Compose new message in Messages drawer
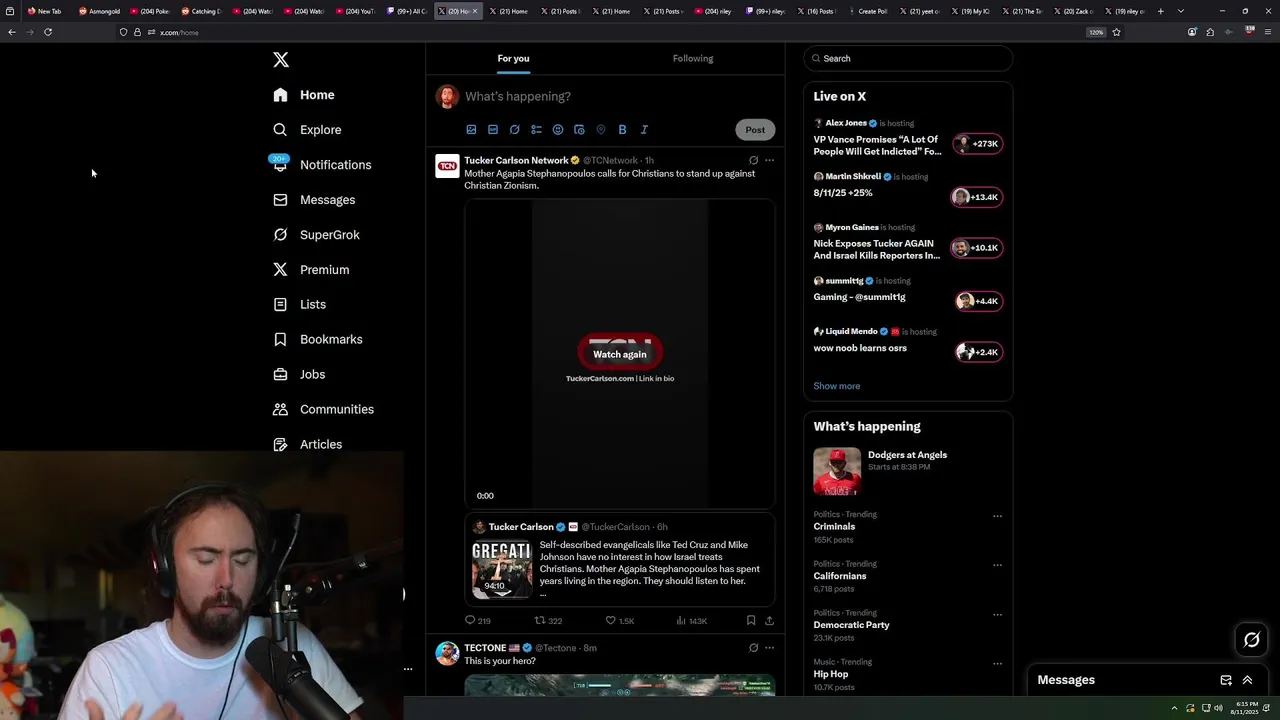Viewport: 1280px width, 720px height. (1226, 680)
